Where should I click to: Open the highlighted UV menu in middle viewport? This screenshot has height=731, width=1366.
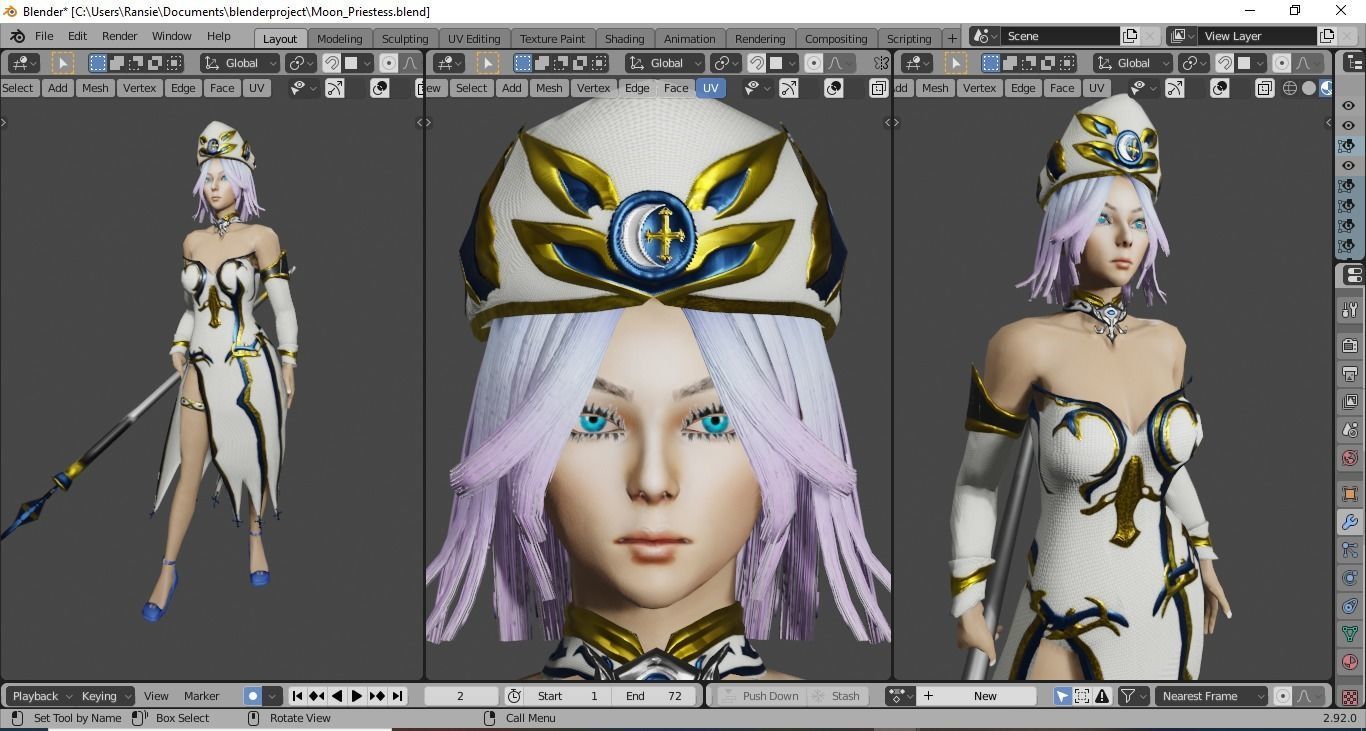(x=710, y=88)
